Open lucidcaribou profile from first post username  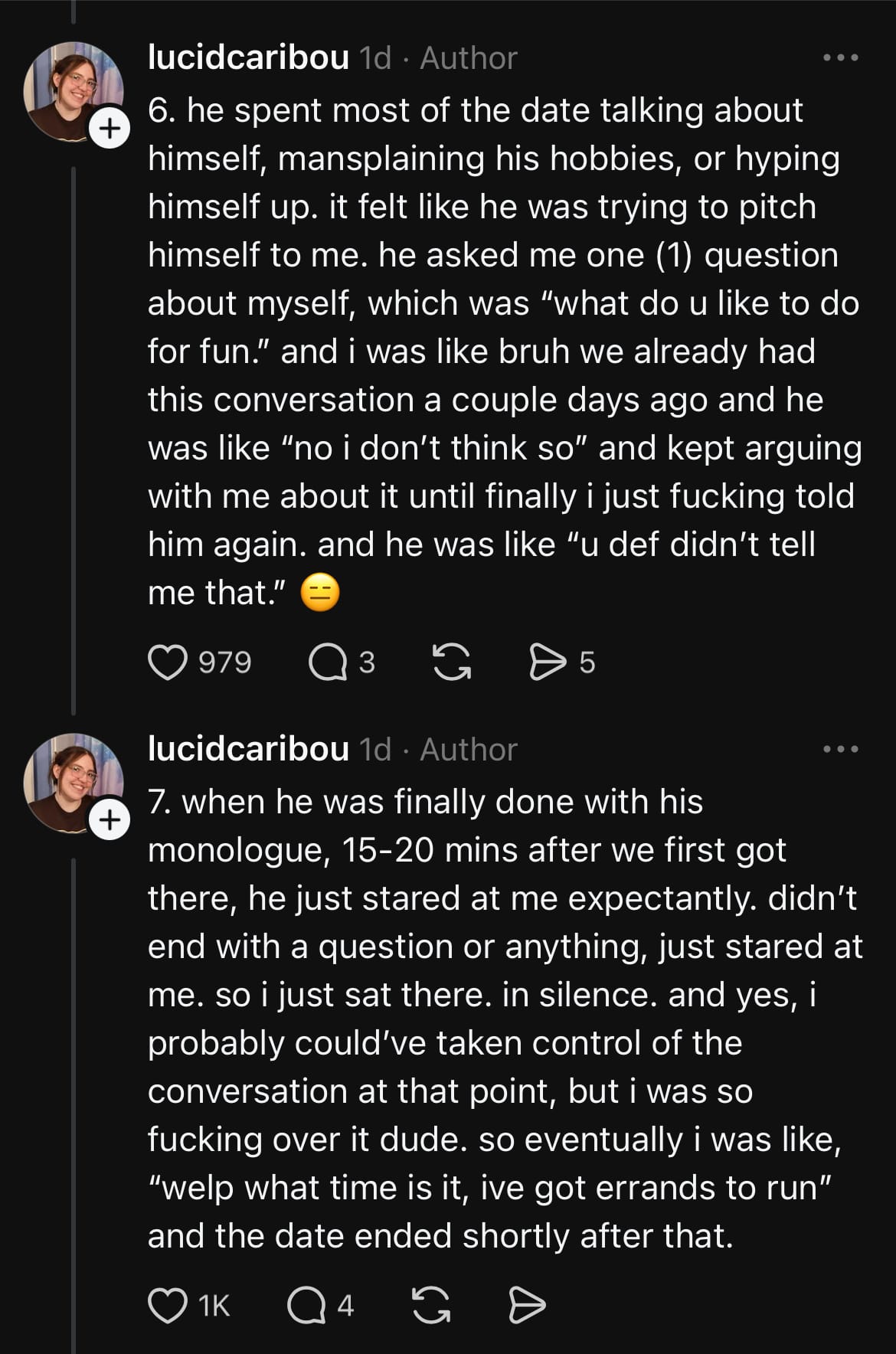click(x=248, y=58)
